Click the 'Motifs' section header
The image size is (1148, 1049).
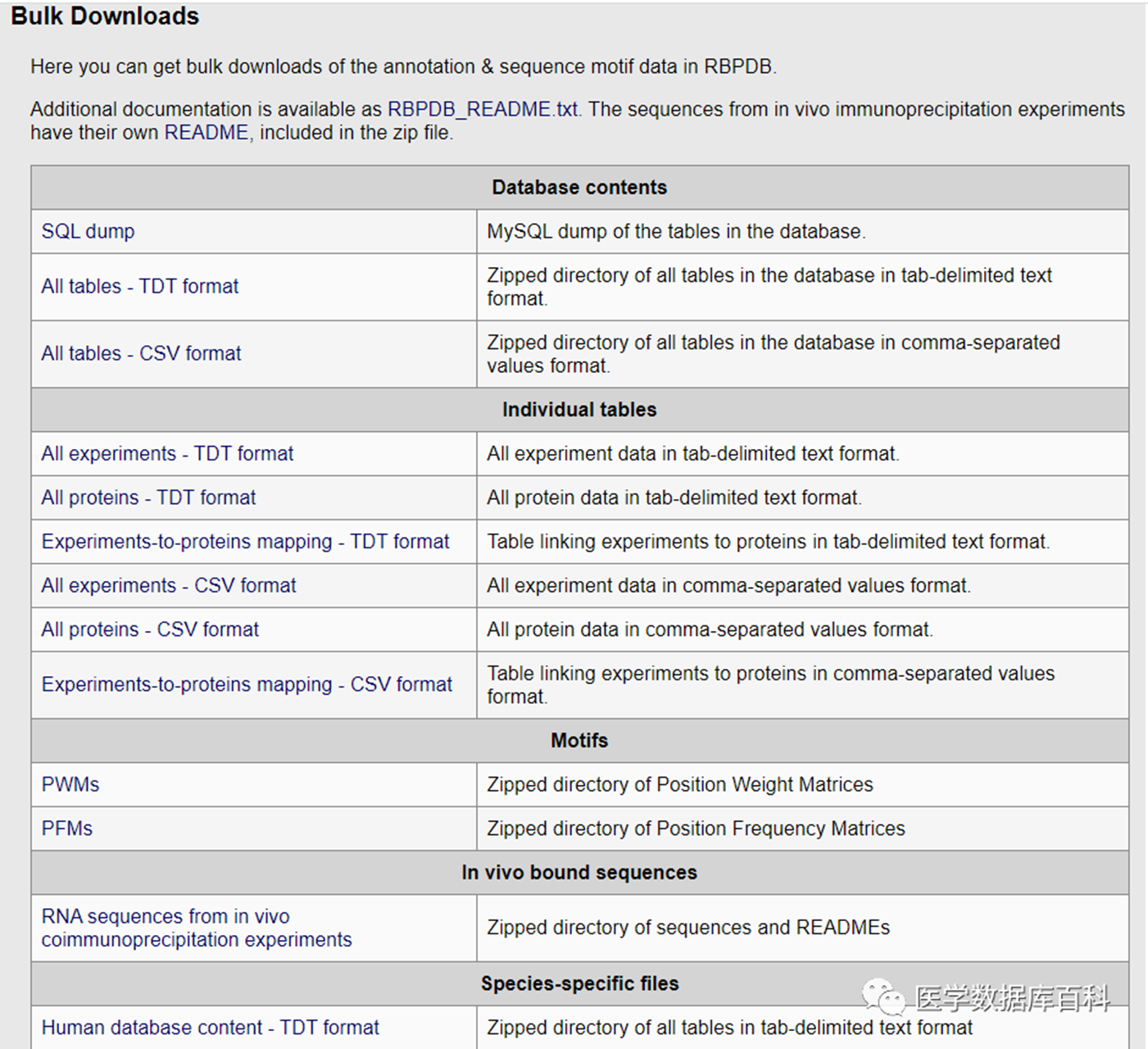[x=579, y=741]
